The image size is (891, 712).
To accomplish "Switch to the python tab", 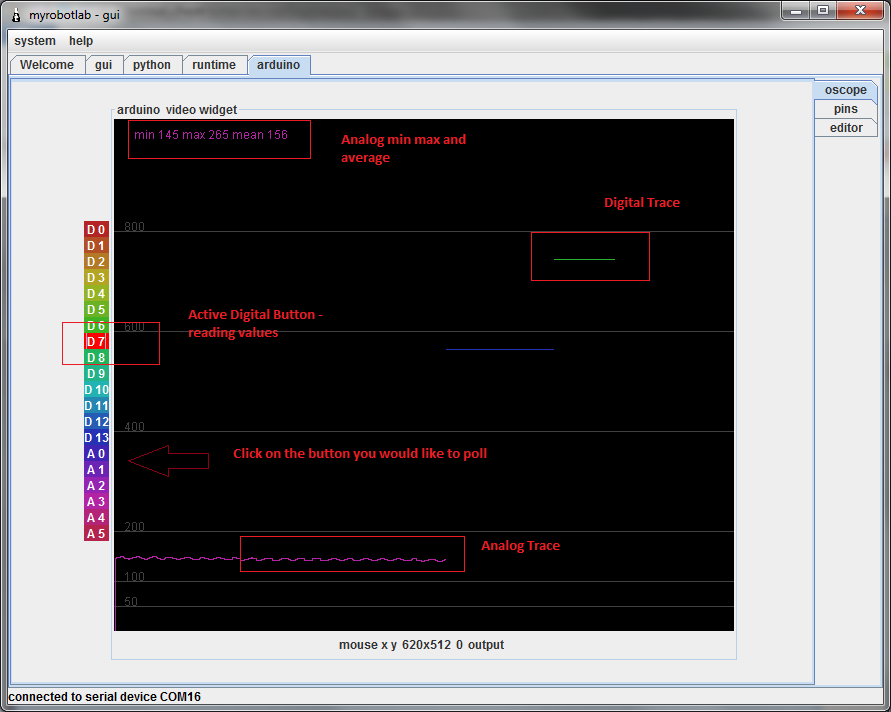I will pyautogui.click(x=152, y=65).
